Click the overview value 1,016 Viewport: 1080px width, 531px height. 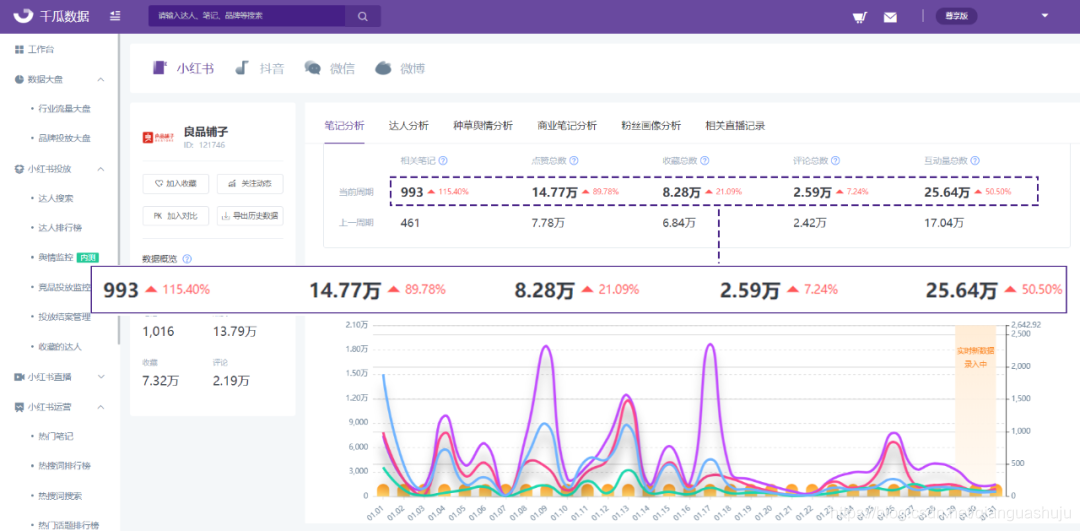click(x=158, y=332)
